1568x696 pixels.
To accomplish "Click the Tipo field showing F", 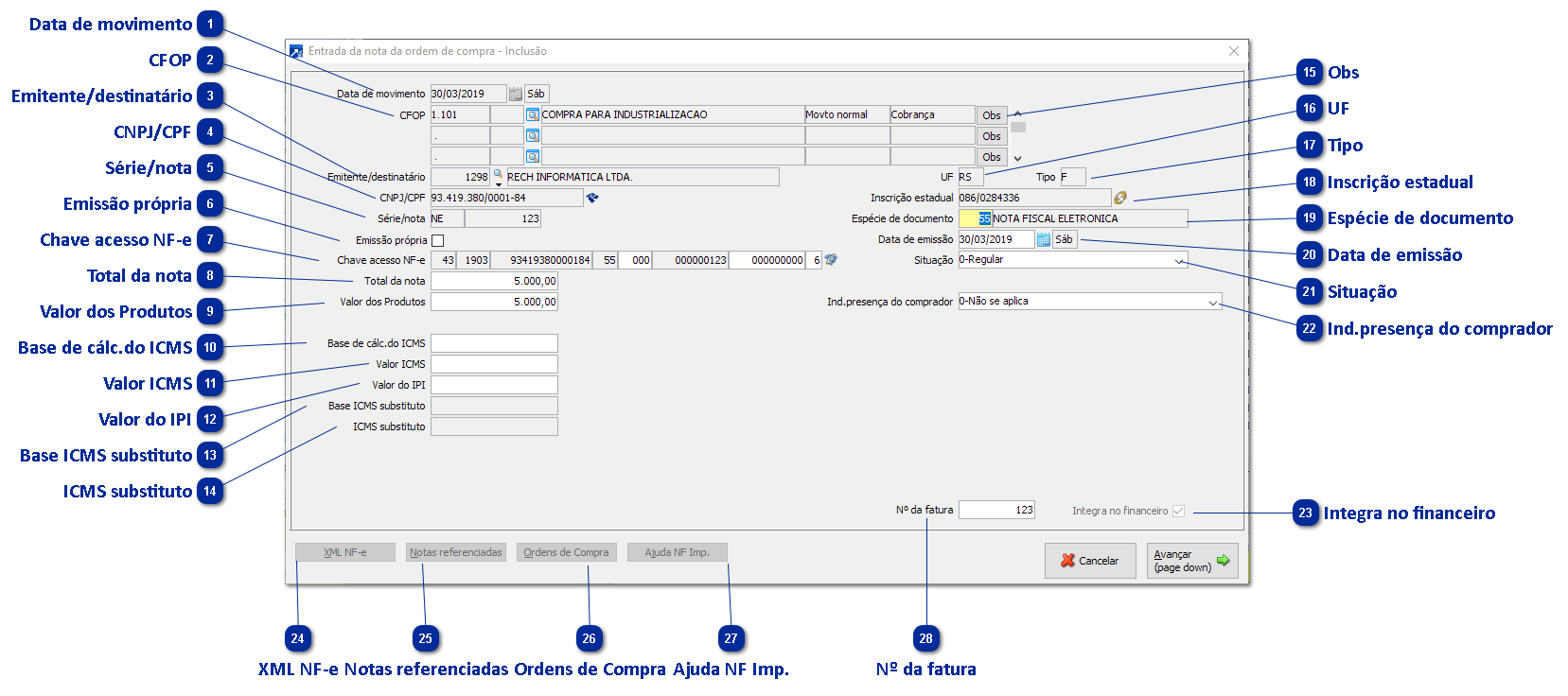I will click(1073, 177).
